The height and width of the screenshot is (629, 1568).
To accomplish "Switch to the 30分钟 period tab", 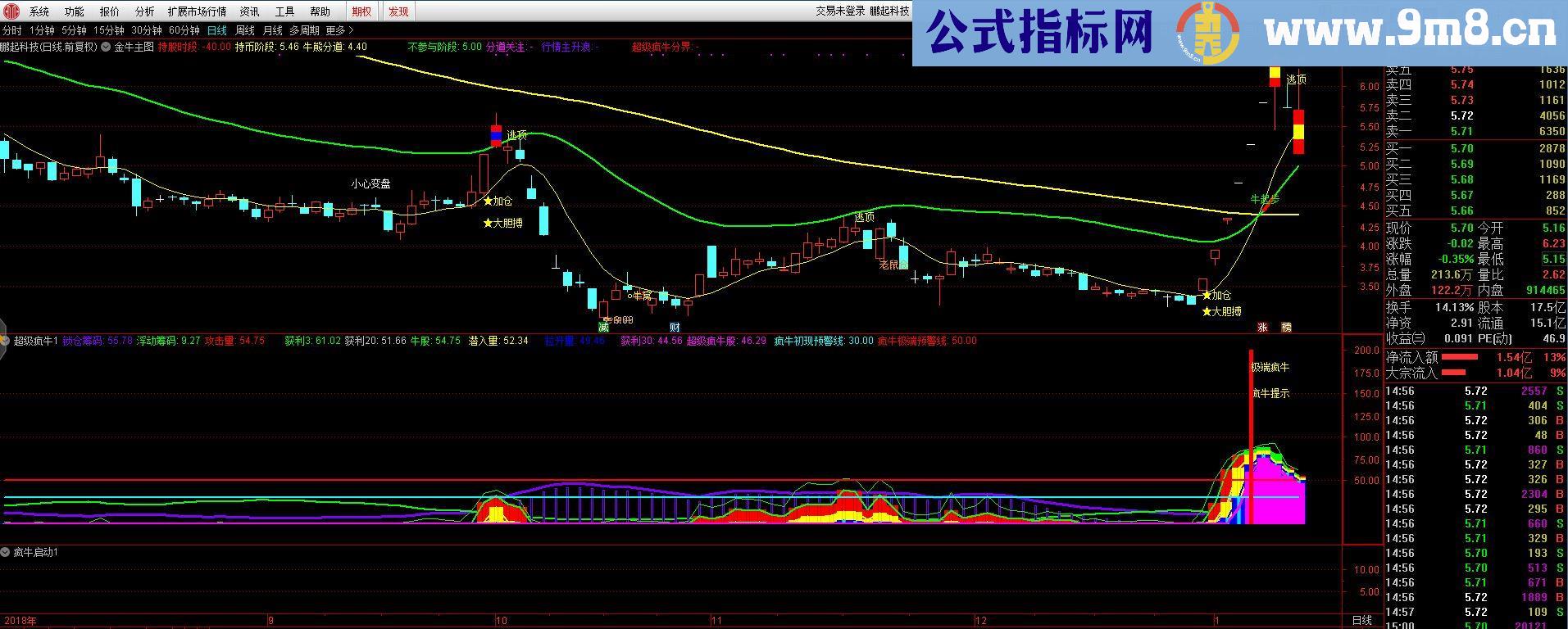I will click(148, 30).
